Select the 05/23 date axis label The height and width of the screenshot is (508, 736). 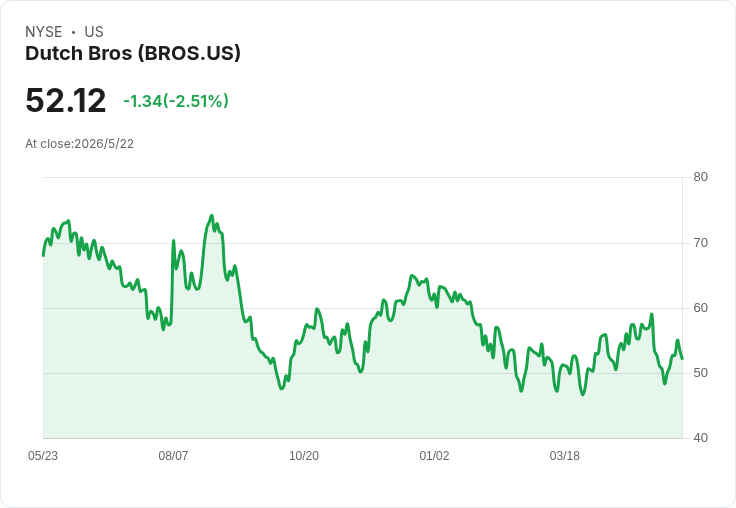(x=43, y=455)
